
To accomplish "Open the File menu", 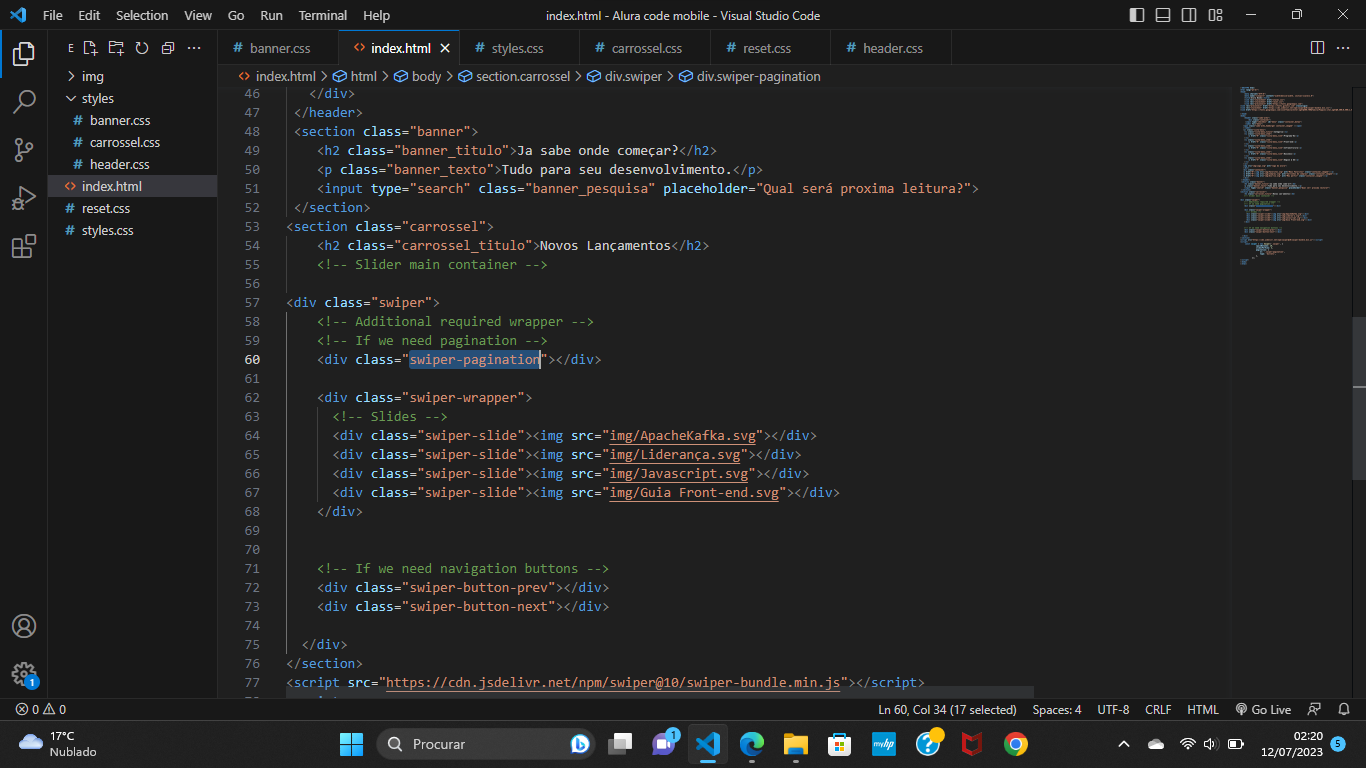I will click(52, 15).
